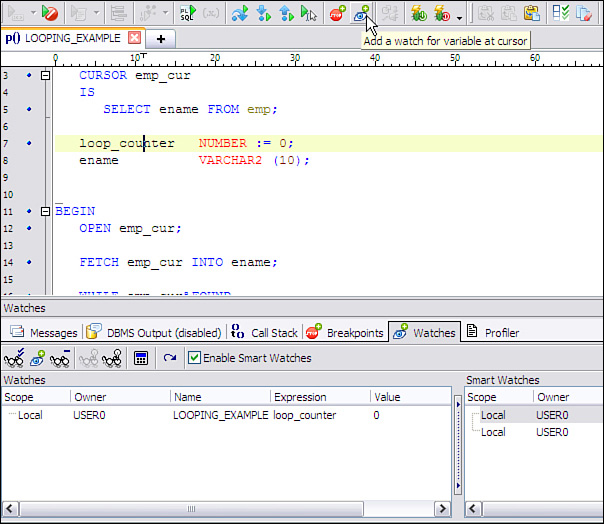604x524 pixels.
Task: Click the Watches list scroll left arrow
Action: (x=10, y=509)
